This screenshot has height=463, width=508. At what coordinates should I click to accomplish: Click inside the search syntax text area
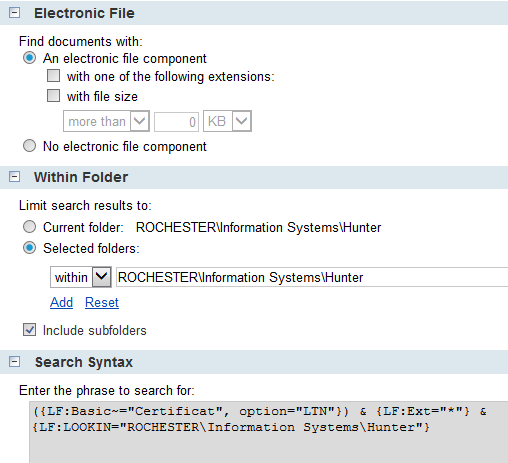(269, 432)
